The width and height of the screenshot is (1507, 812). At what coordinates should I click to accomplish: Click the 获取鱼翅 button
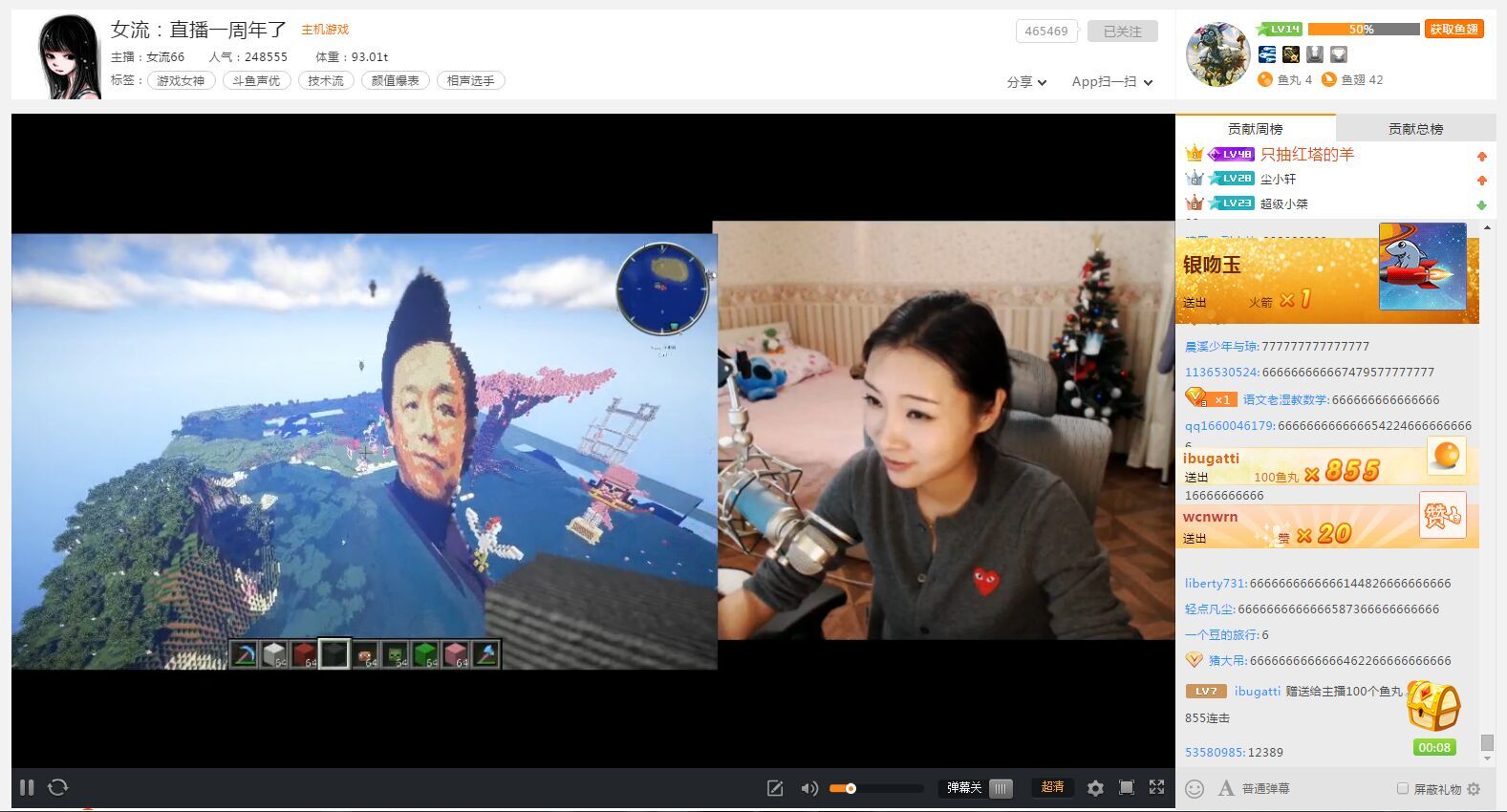pyautogui.click(x=1453, y=29)
